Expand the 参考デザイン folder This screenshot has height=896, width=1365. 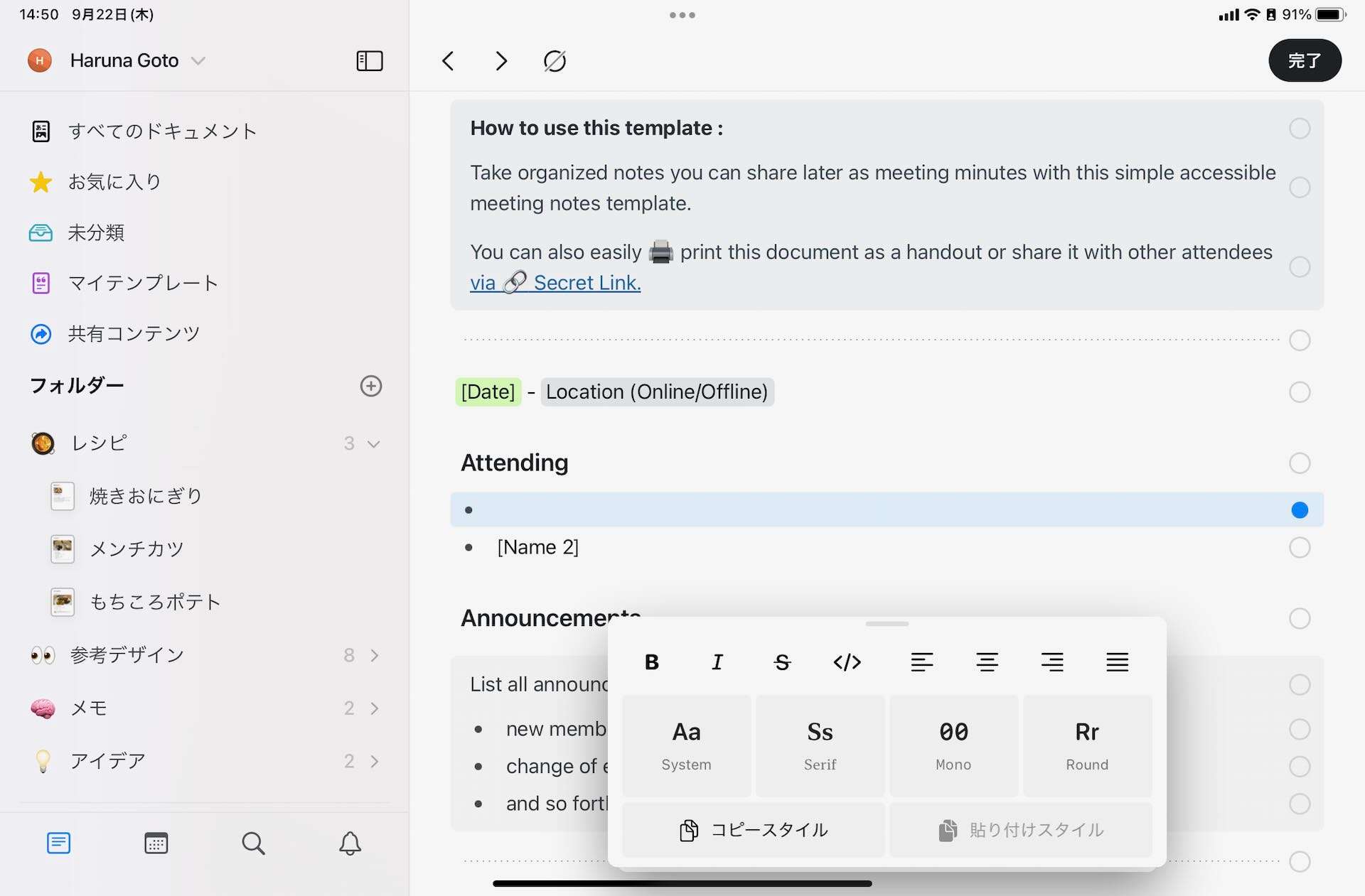[375, 655]
